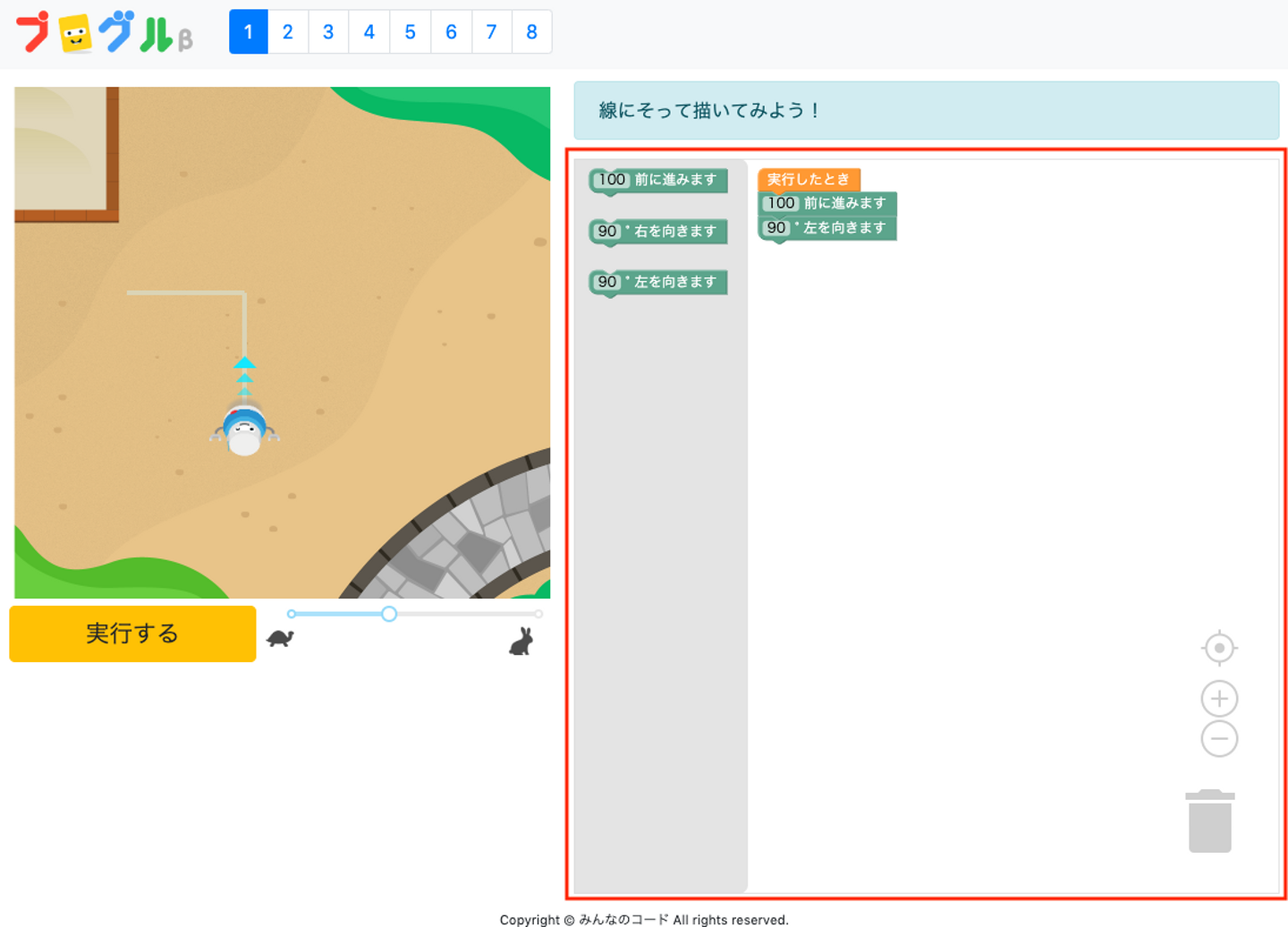Click the robot character on the stage

244,429
